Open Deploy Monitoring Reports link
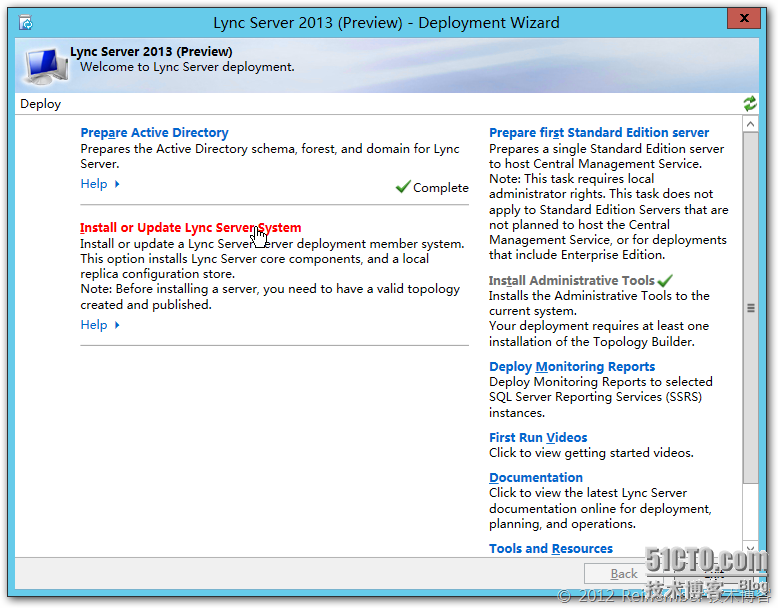The width and height of the screenshot is (778, 608). pos(572,366)
